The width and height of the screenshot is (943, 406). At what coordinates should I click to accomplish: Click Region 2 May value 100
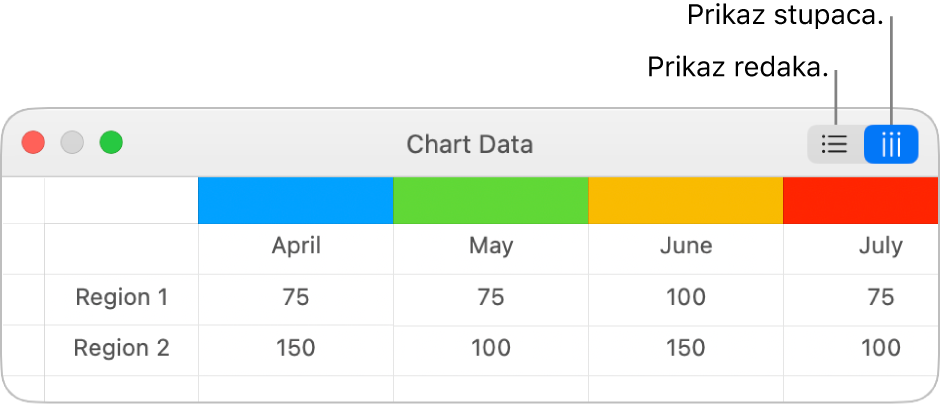(x=491, y=348)
